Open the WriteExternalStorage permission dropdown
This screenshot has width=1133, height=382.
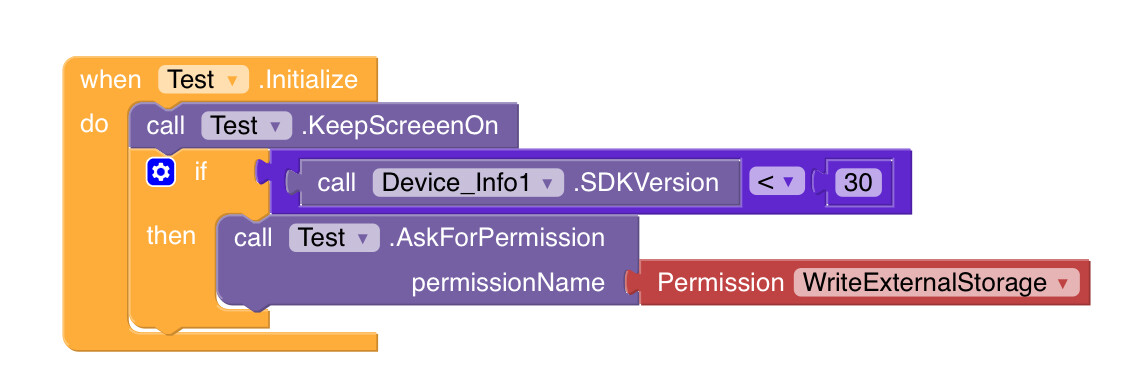(936, 282)
